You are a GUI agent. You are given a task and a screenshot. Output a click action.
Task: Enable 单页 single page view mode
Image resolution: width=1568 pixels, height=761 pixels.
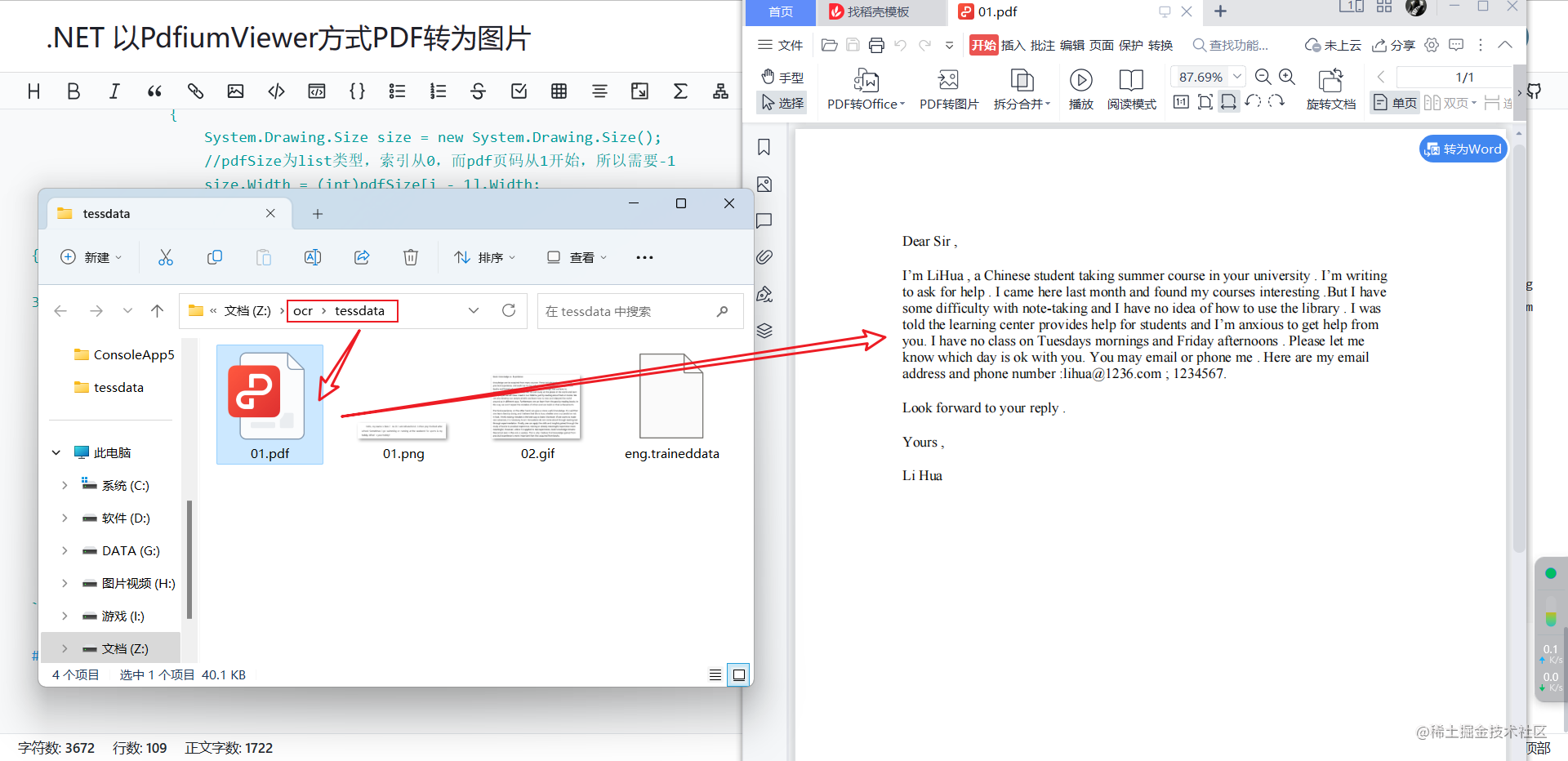point(1394,102)
